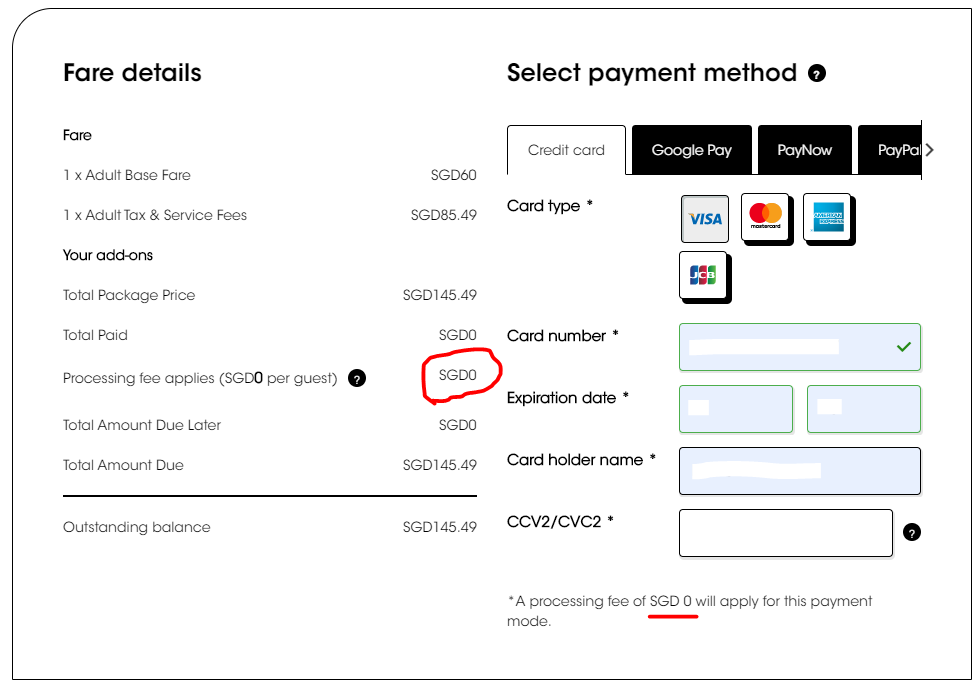Click into the Card number field
The image size is (980, 689).
coord(800,347)
